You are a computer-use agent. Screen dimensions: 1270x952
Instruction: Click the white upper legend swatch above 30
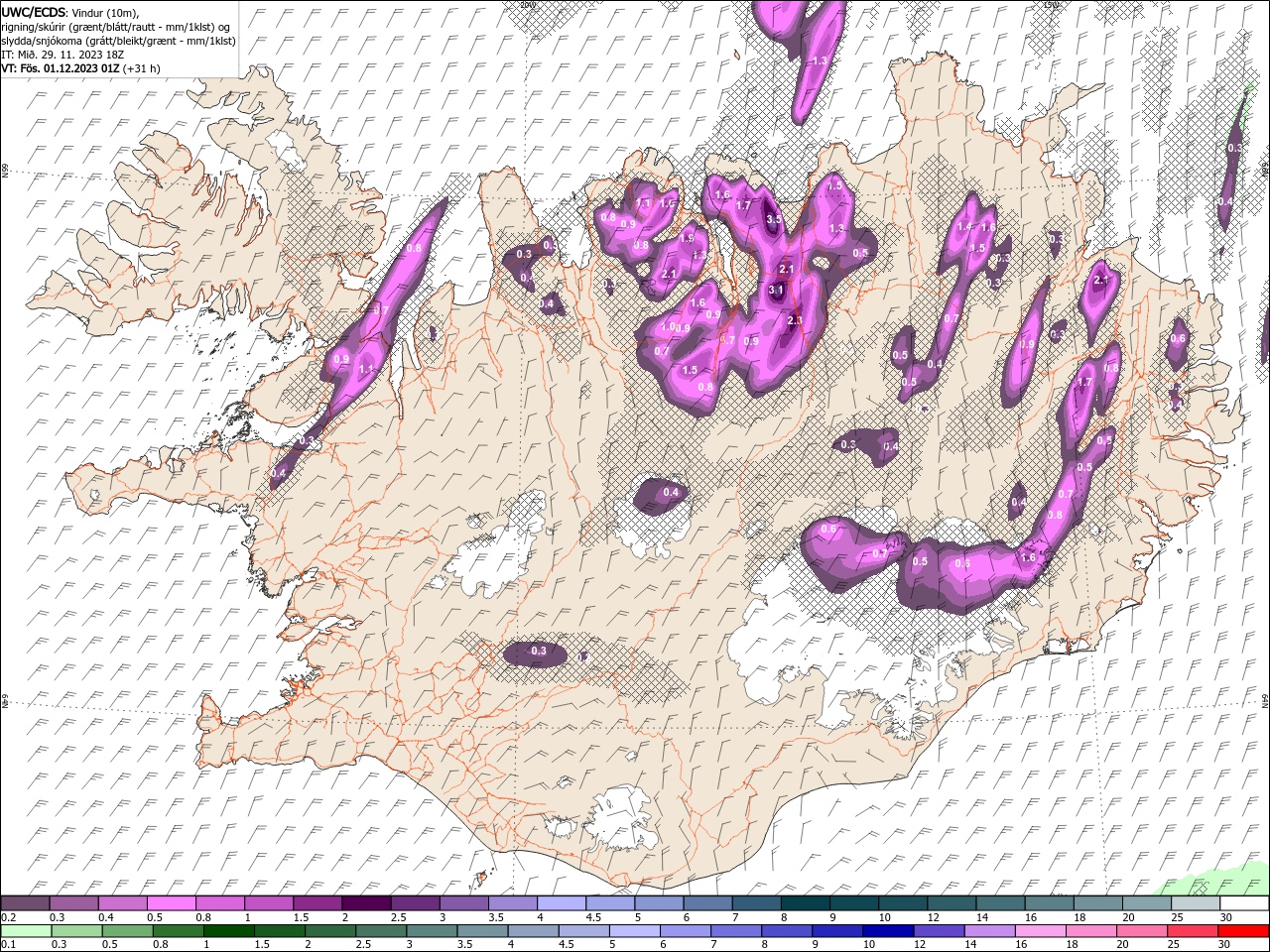click(1244, 903)
